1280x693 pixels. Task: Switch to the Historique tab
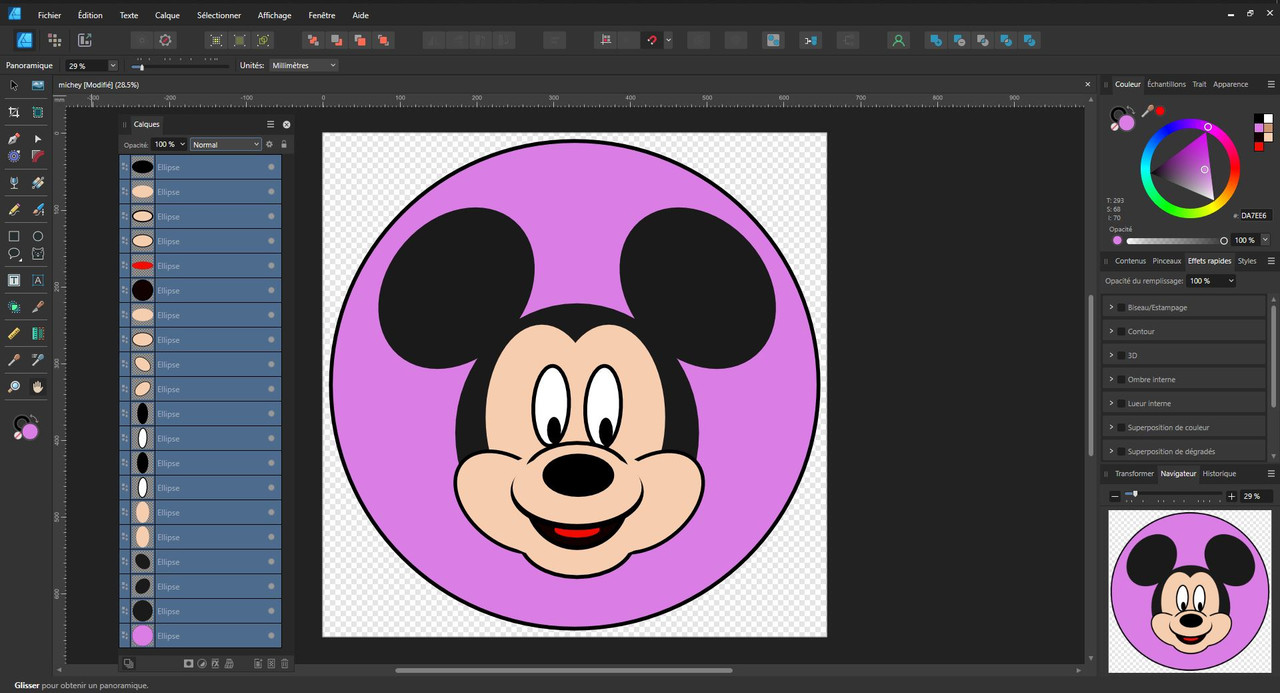1219,473
